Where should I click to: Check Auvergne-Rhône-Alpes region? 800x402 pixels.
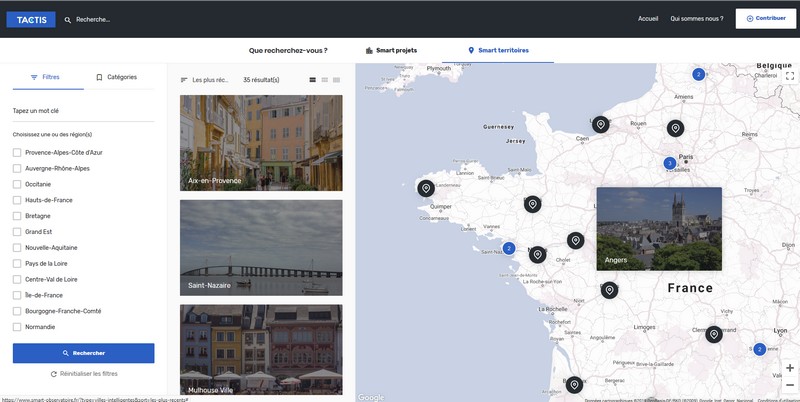pos(17,168)
